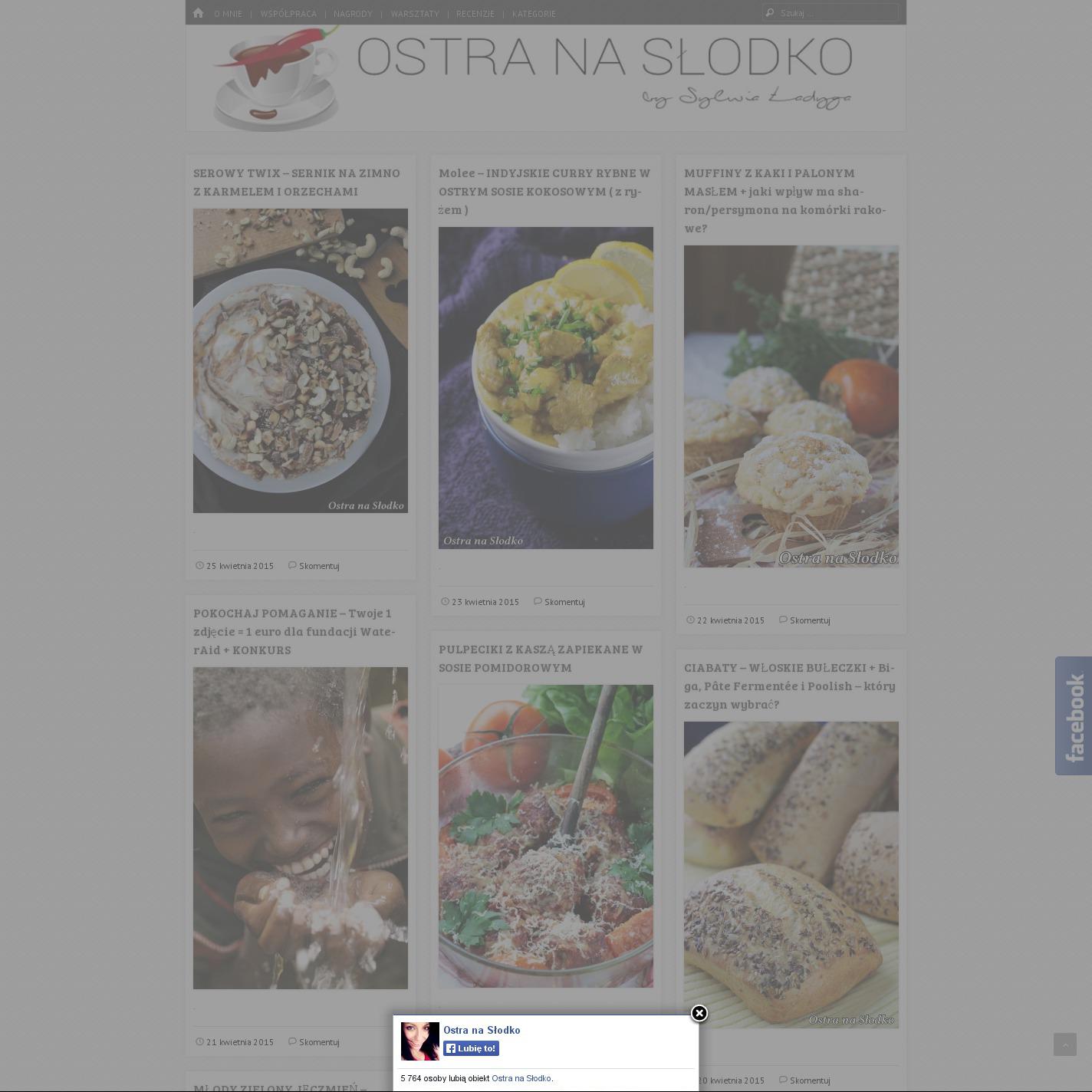Click the meatballs in tomato sauce photo

pos(546,836)
